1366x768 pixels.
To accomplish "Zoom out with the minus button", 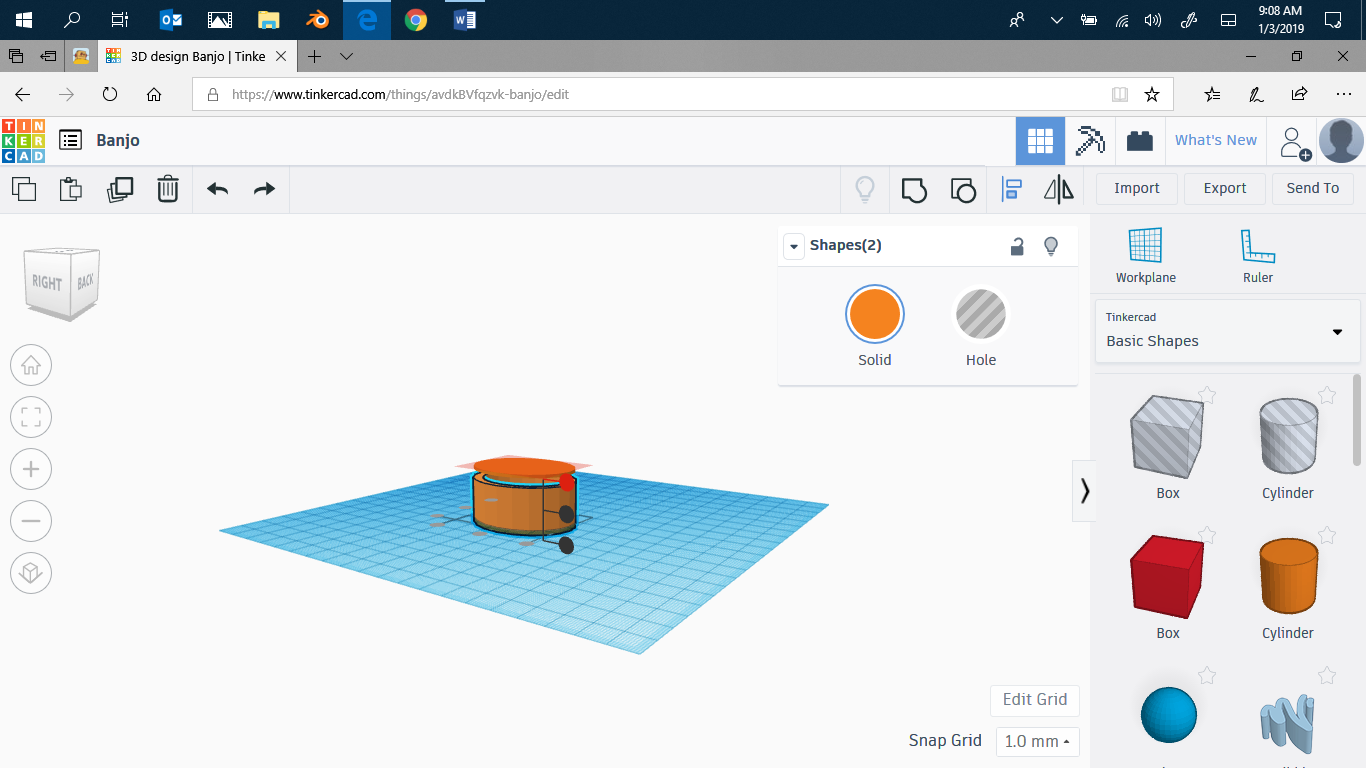I will (31, 521).
